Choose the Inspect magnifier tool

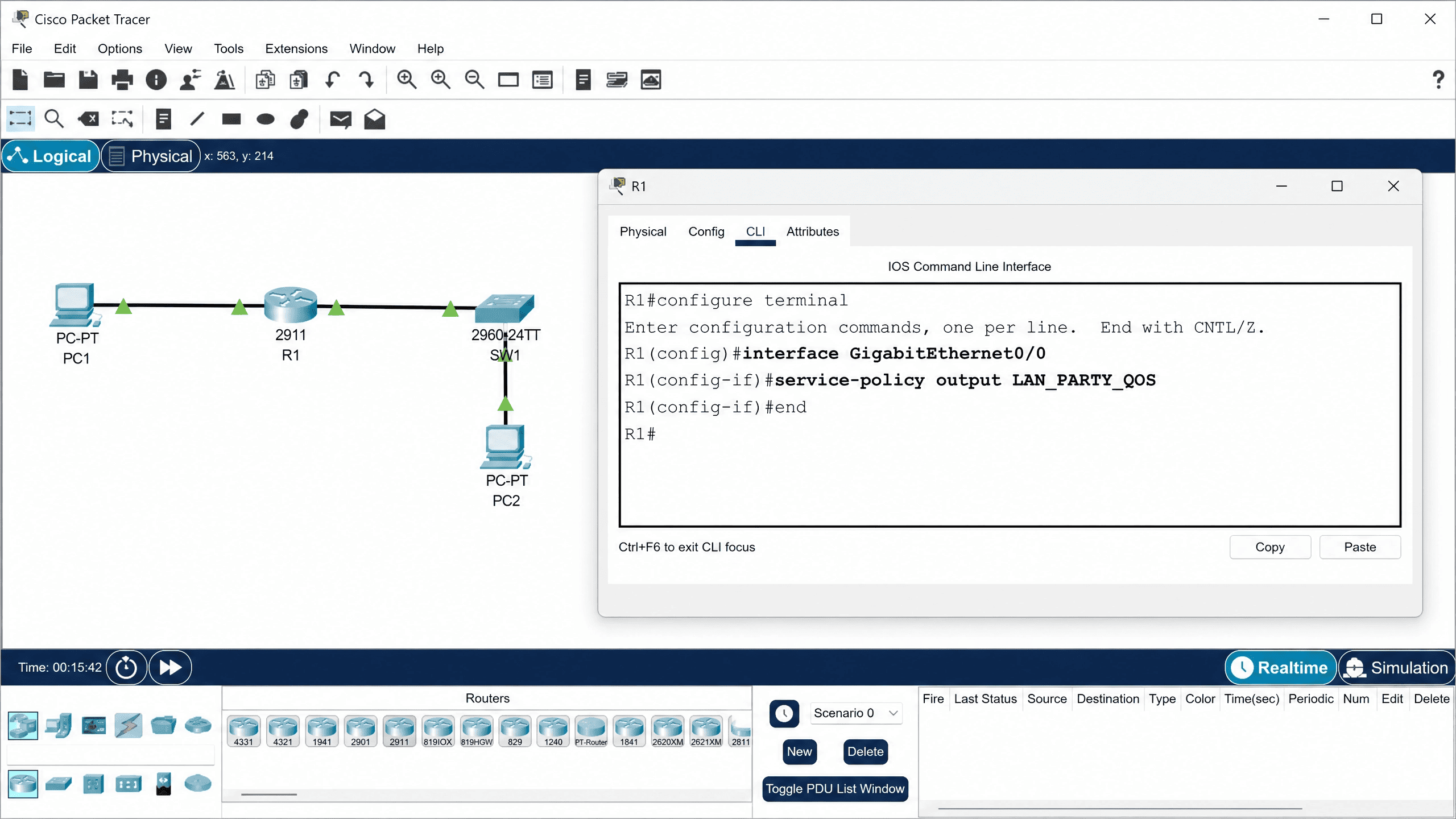pos(54,119)
